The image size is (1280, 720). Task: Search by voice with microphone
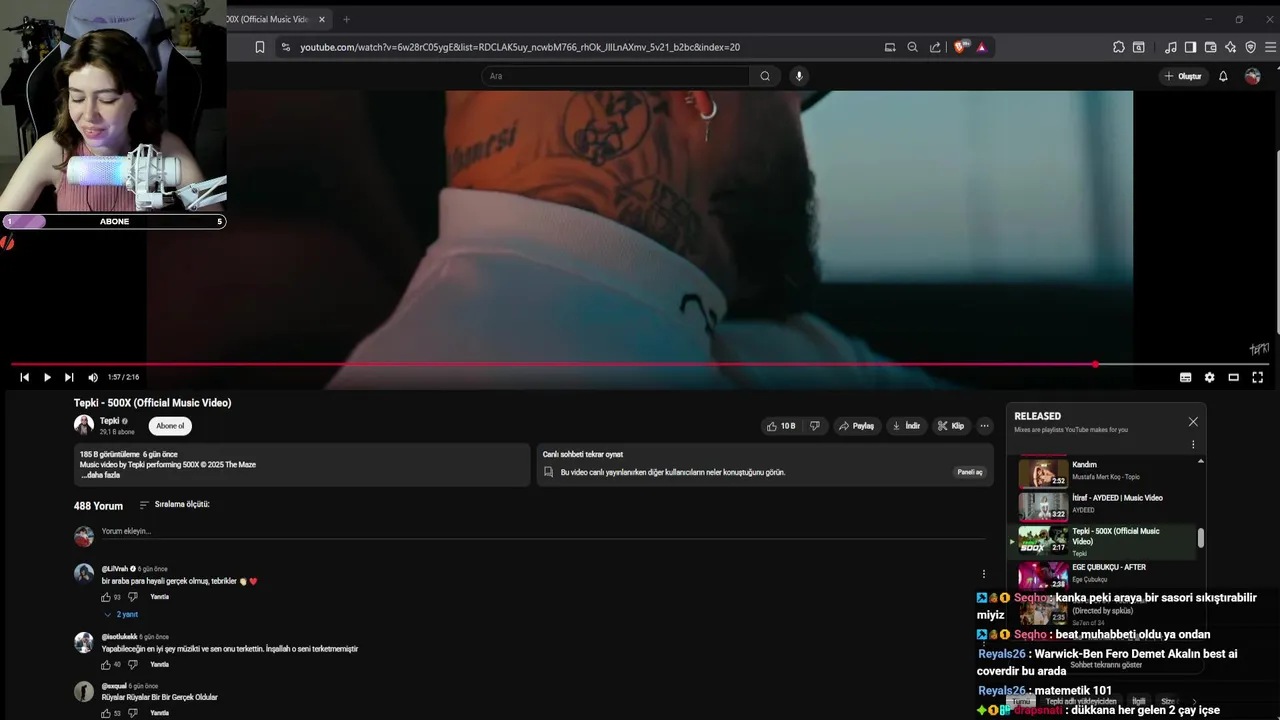pos(798,76)
